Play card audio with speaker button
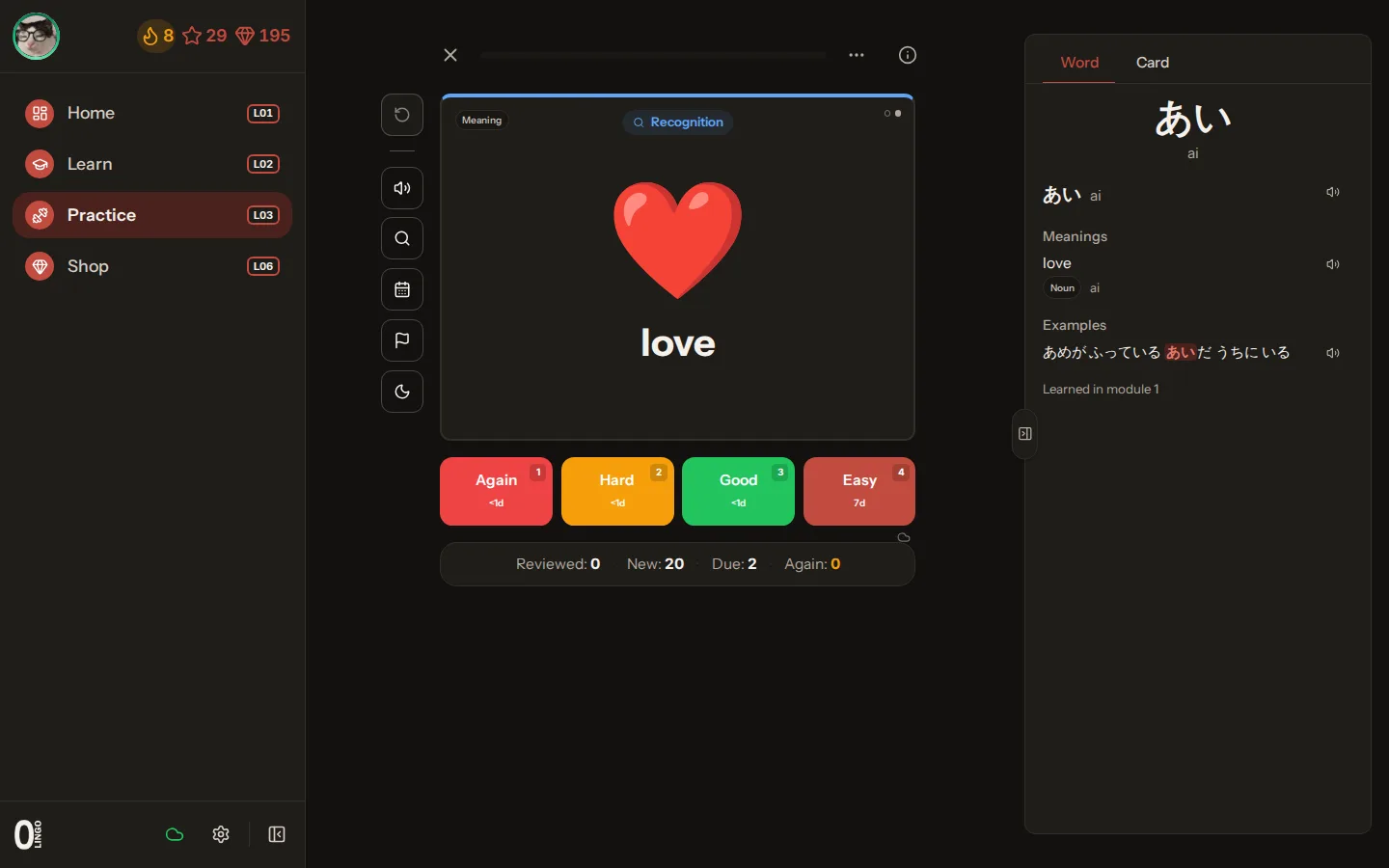The height and width of the screenshot is (868, 1389). pyautogui.click(x=402, y=188)
